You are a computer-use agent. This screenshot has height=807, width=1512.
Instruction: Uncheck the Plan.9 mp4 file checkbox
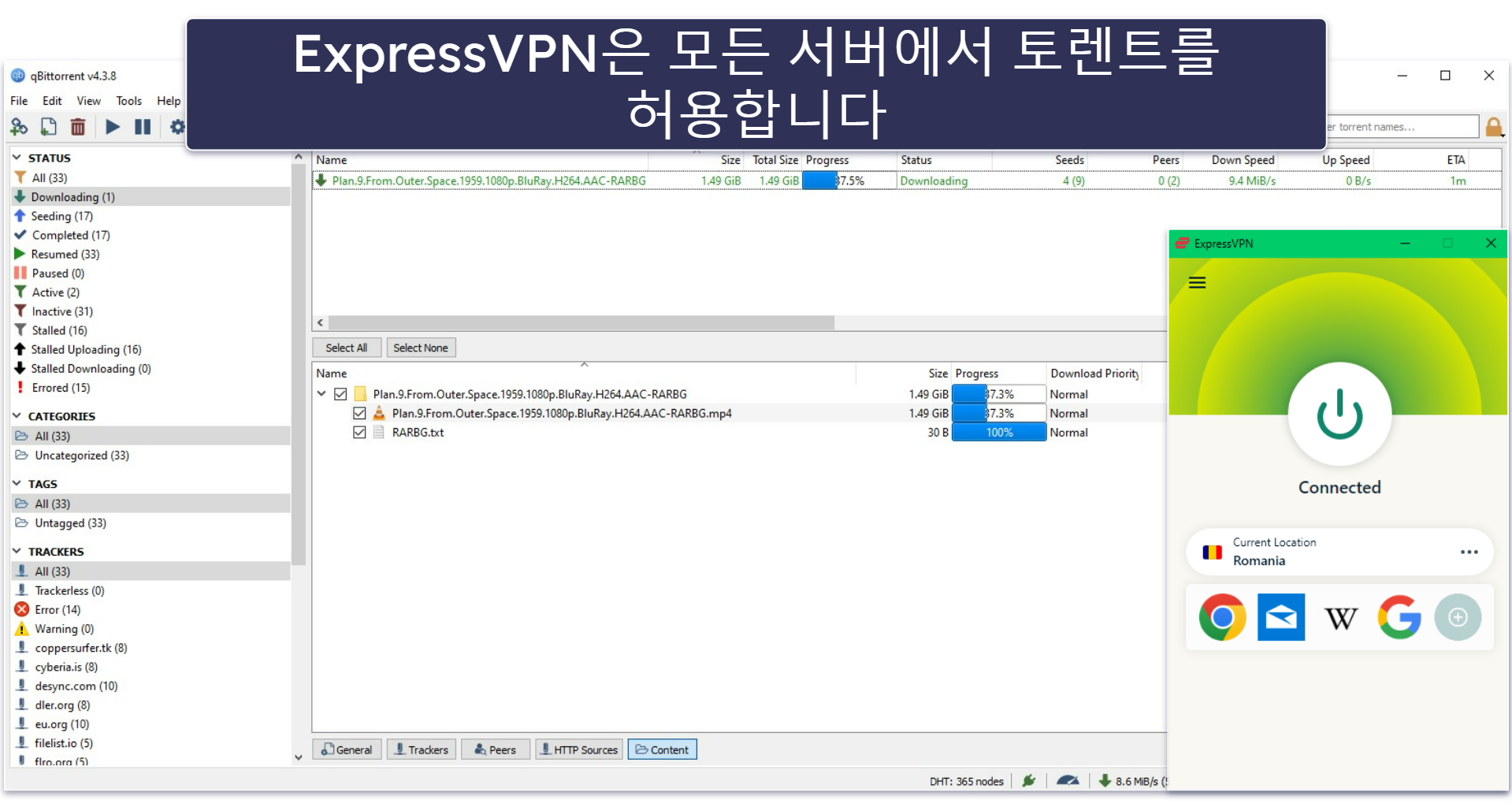point(359,413)
